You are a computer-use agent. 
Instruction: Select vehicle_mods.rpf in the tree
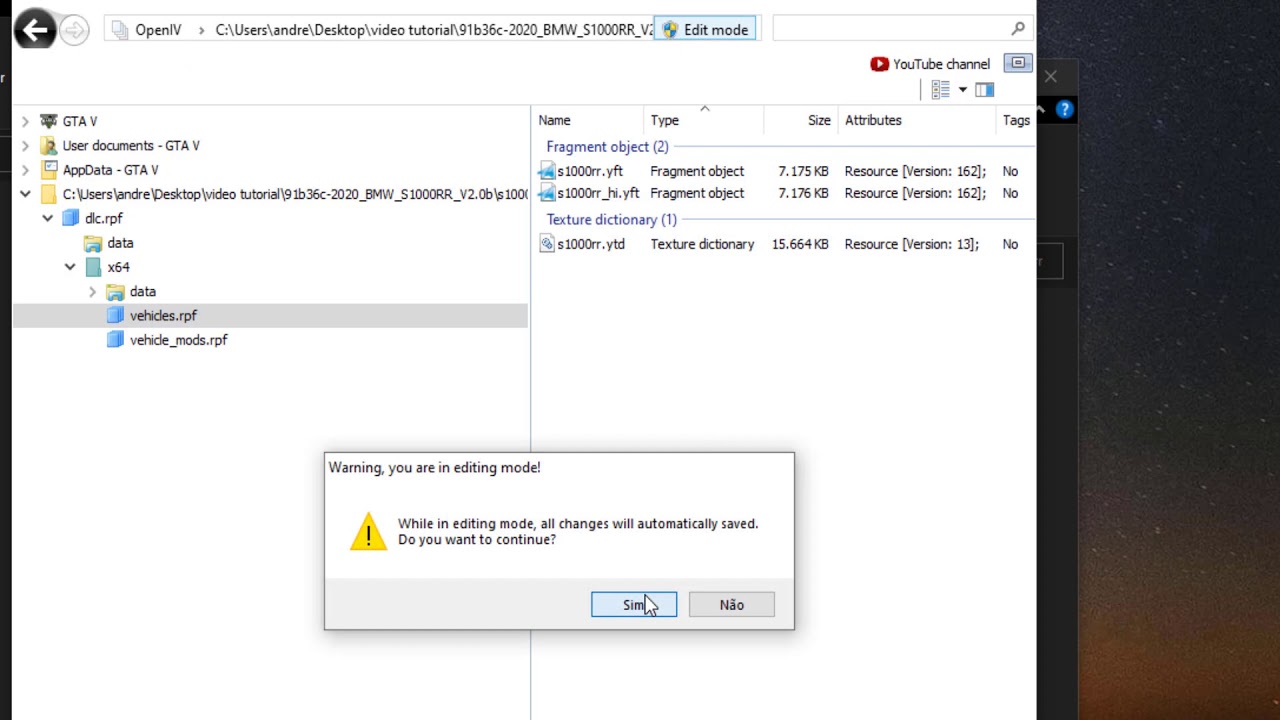(x=178, y=340)
